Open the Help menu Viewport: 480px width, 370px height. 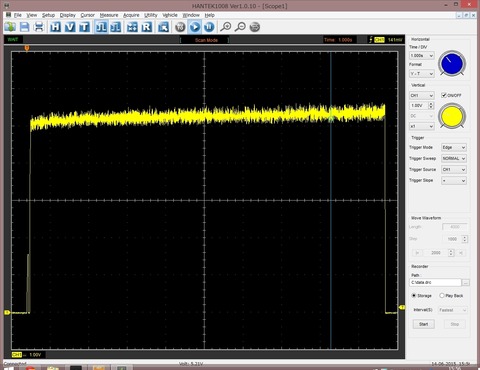210,15
